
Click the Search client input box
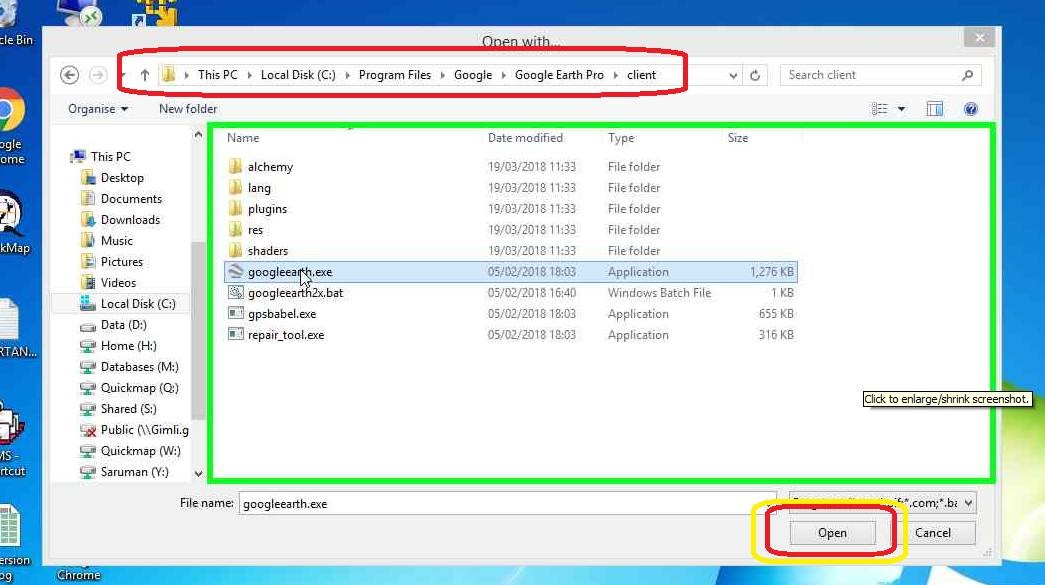tap(870, 75)
